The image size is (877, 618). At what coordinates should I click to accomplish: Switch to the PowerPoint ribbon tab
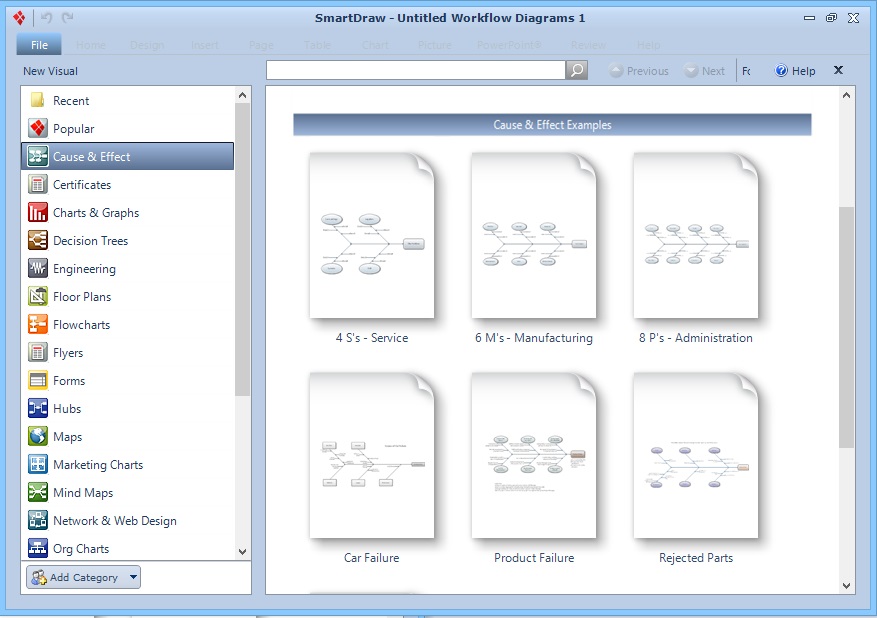[x=509, y=45]
